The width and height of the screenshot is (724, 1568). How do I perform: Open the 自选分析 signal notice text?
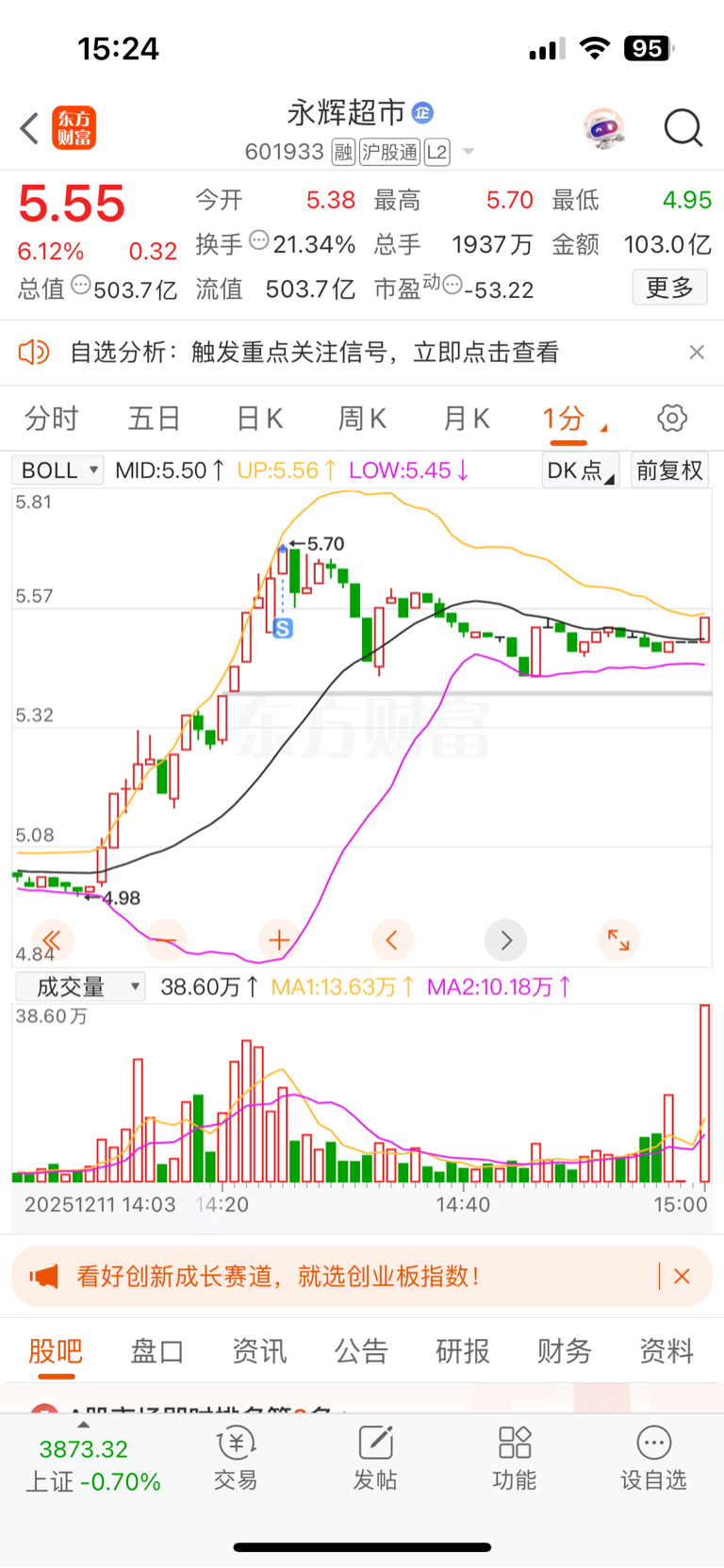[x=315, y=353]
